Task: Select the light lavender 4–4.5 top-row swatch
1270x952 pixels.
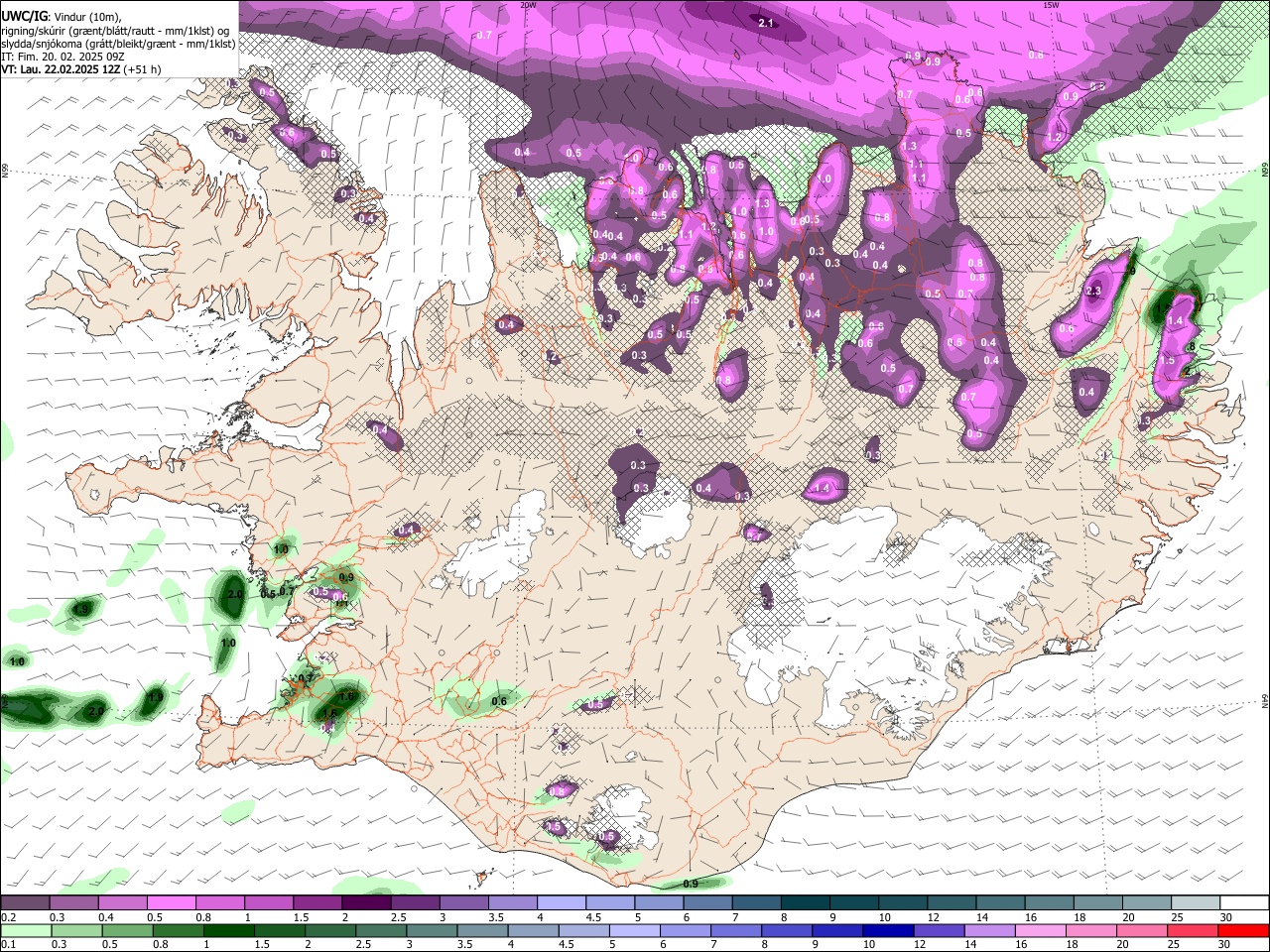Action: tap(562, 903)
